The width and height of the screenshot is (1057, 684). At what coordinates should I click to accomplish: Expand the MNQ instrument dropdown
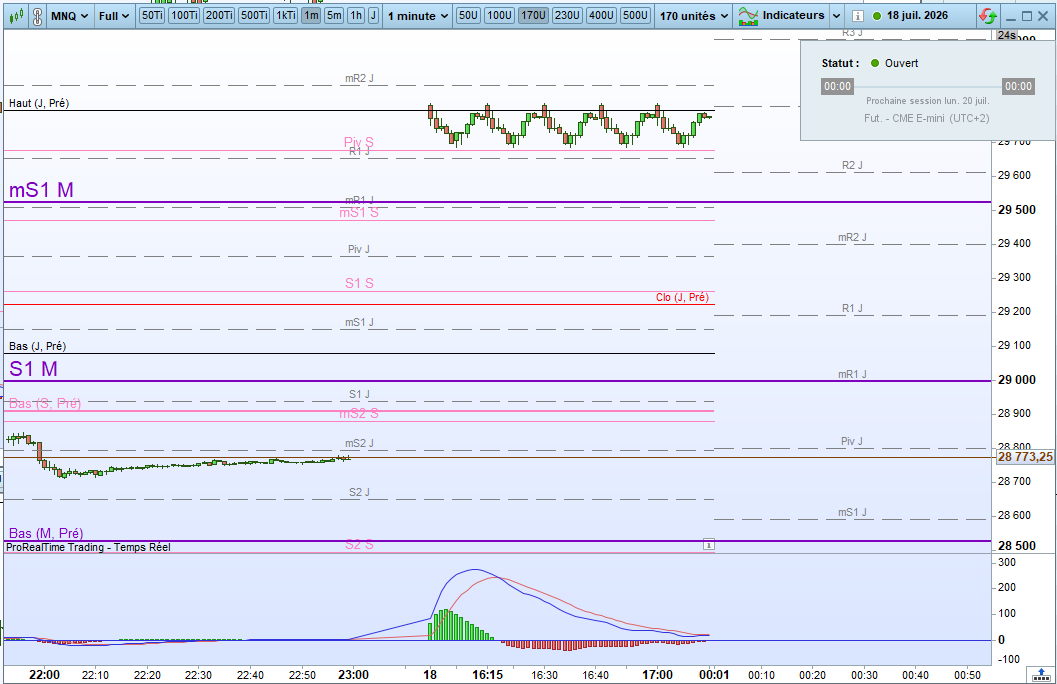point(70,15)
